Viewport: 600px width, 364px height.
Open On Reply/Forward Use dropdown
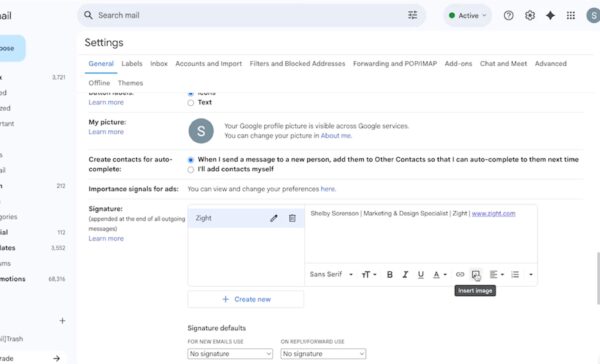tap(323, 354)
